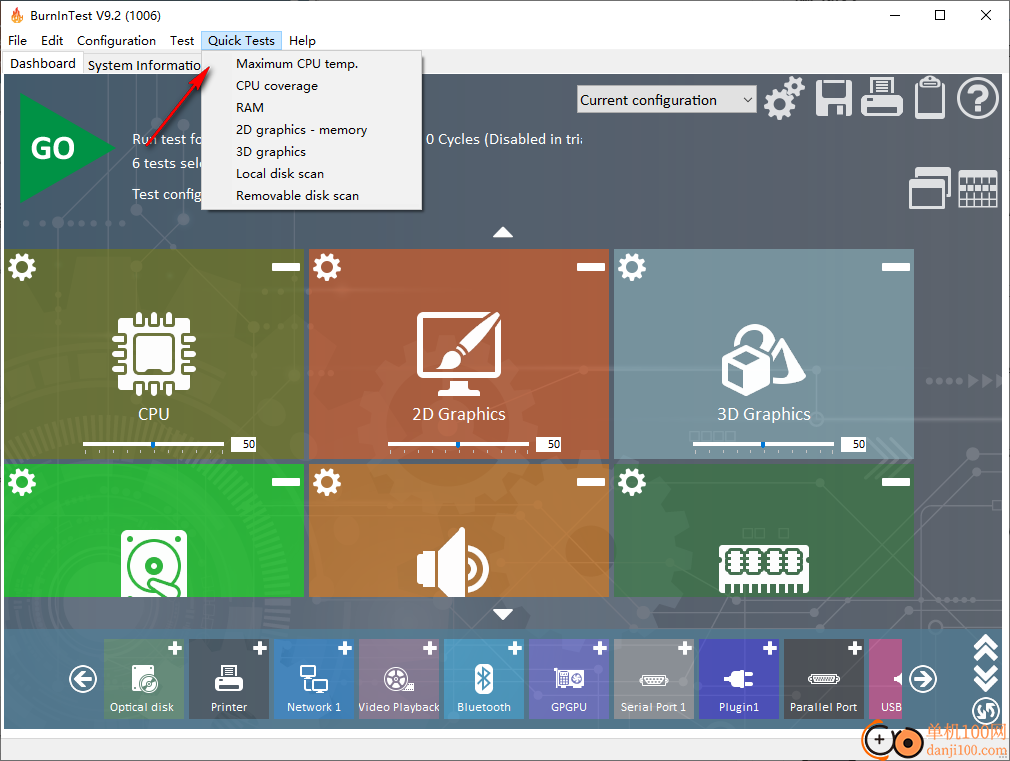Open the Configuration menu

click(117, 41)
